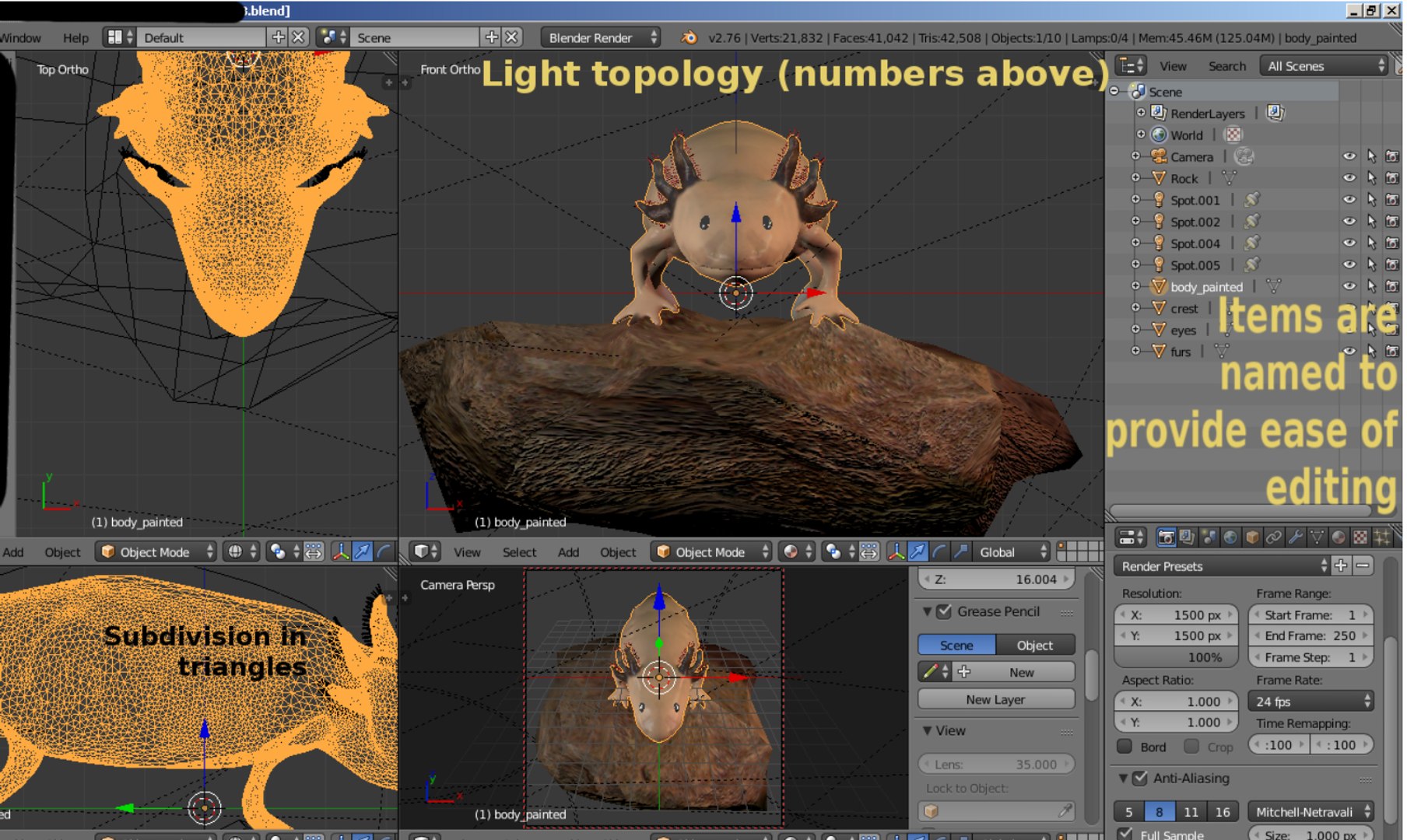The width and height of the screenshot is (1407, 840).
Task: Toggle Anti-Aliasing checkbox
Action: point(1140,778)
